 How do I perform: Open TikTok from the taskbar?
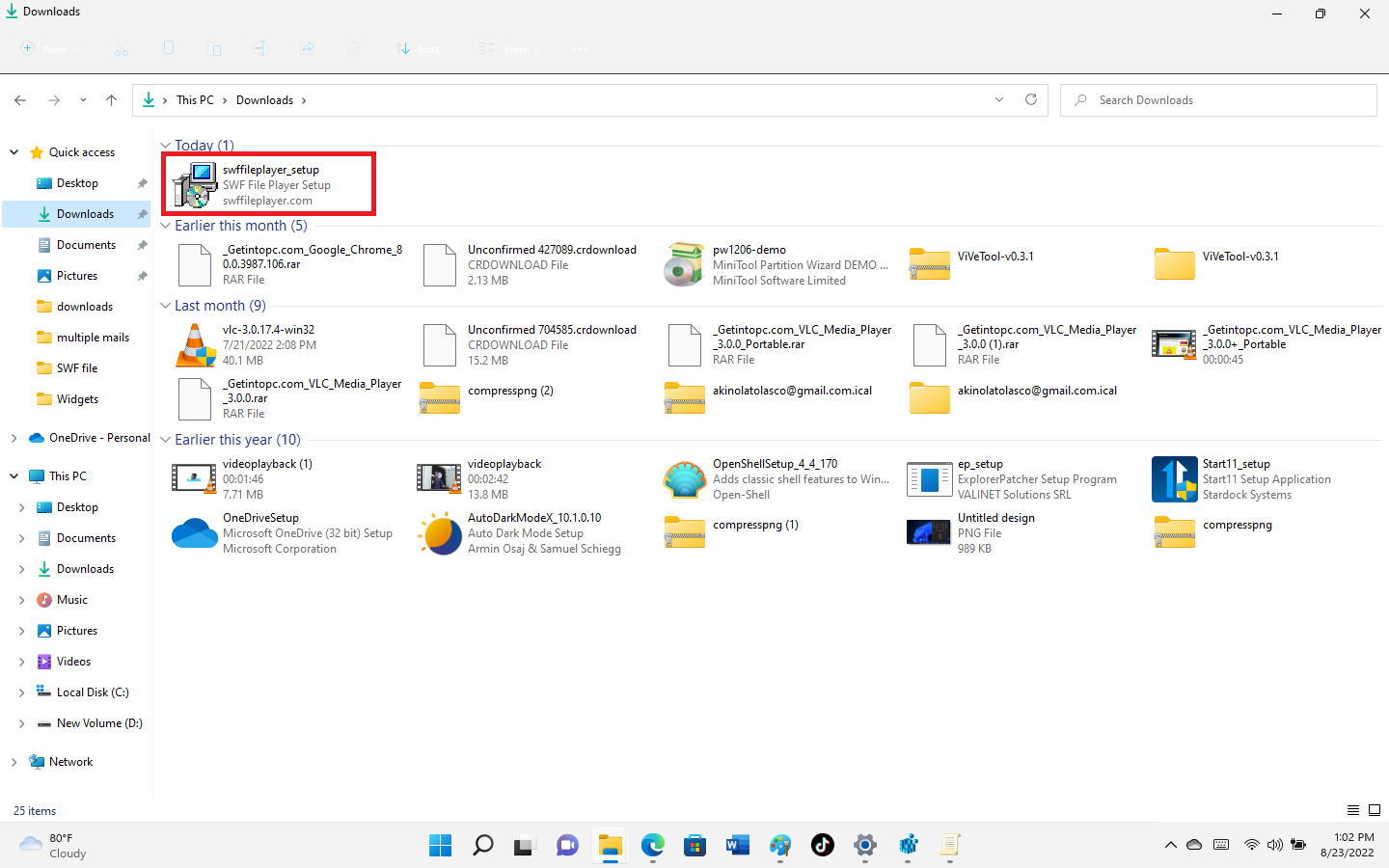coord(822,846)
